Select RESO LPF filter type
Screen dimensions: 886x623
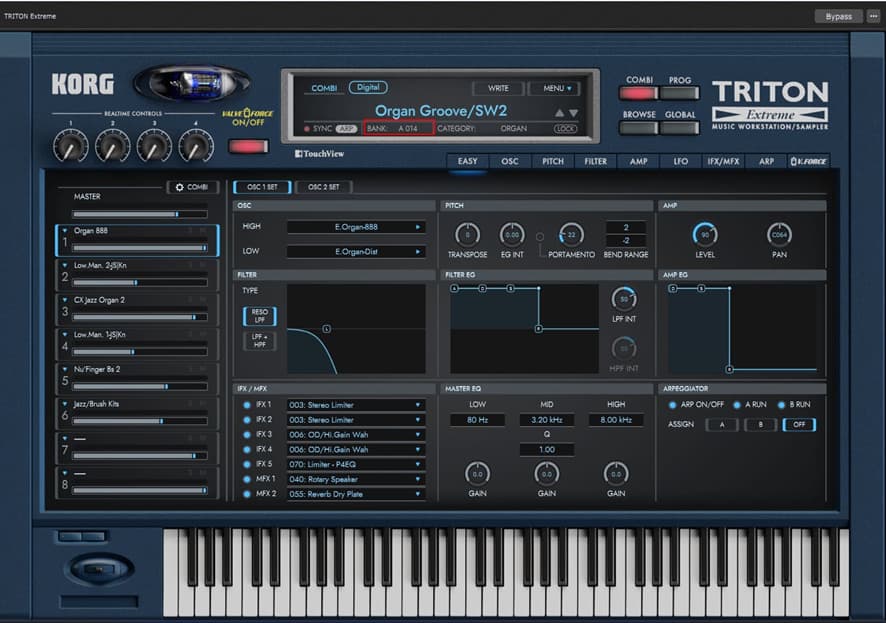[x=260, y=316]
